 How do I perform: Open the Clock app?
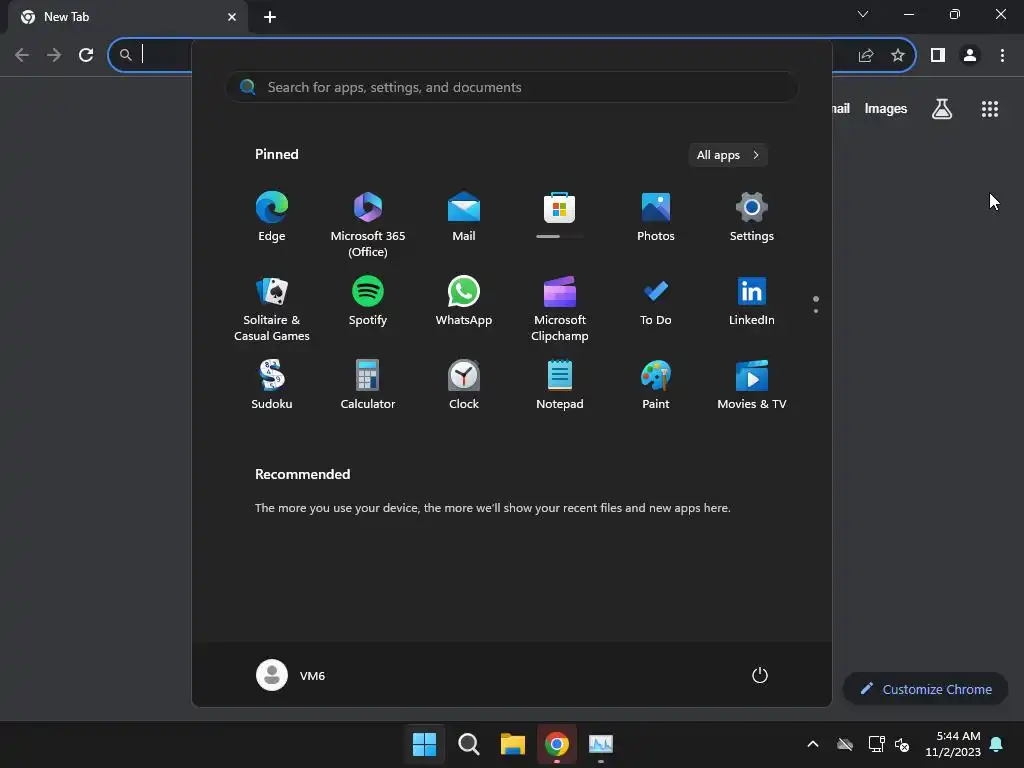tap(464, 385)
